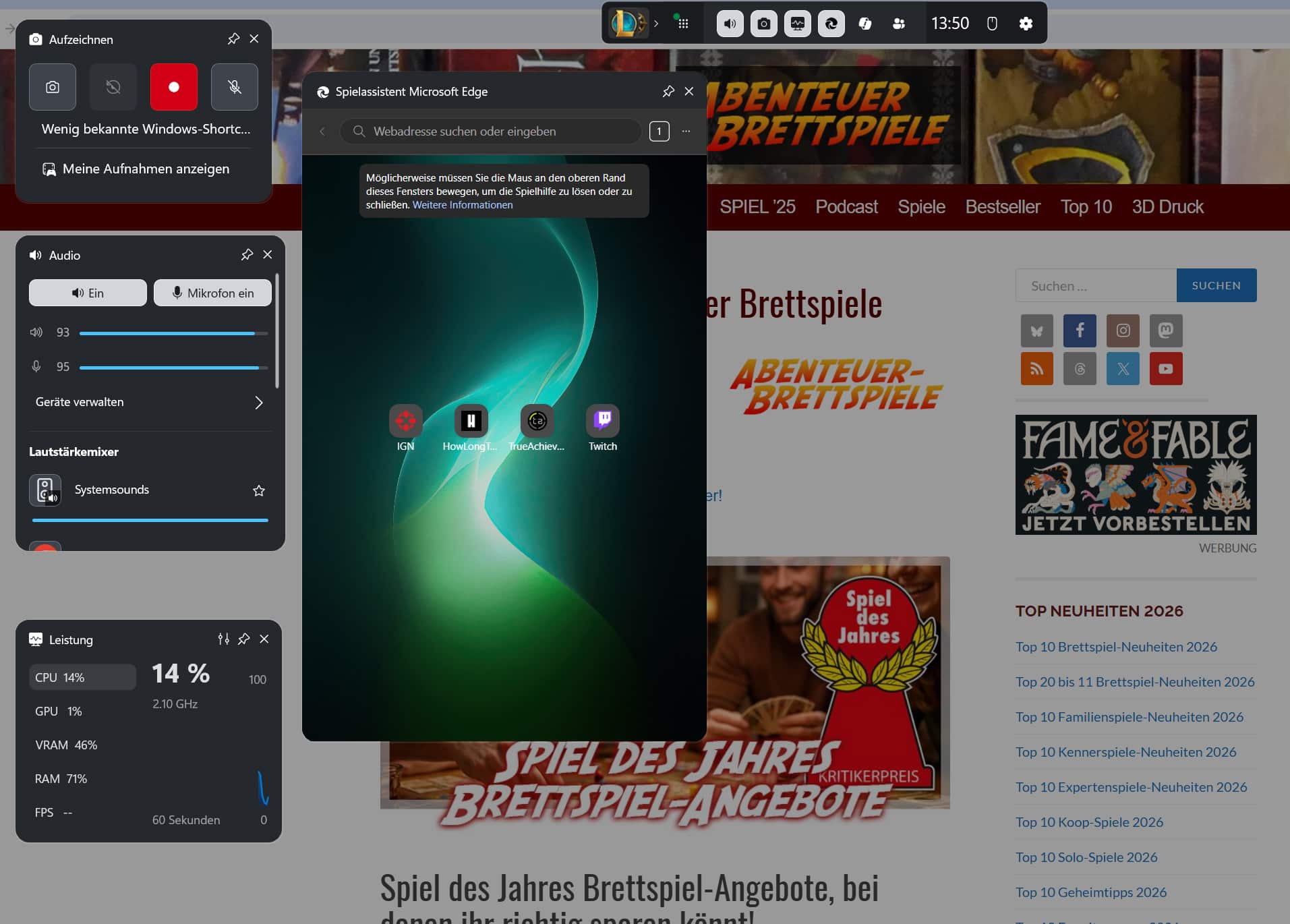Image resolution: width=1290 pixels, height=924 pixels.
Task: Open Meine Aufnahmen anzeigen
Action: click(146, 169)
